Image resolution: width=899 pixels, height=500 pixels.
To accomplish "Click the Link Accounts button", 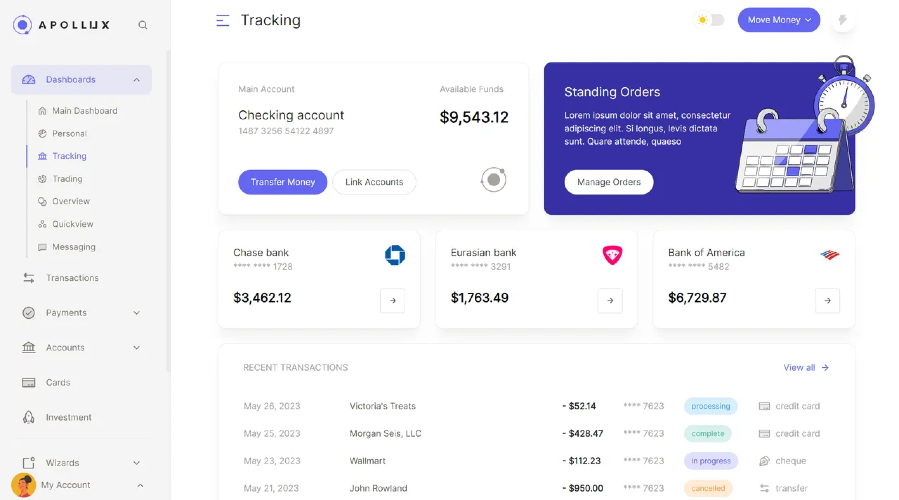I will click(374, 182).
